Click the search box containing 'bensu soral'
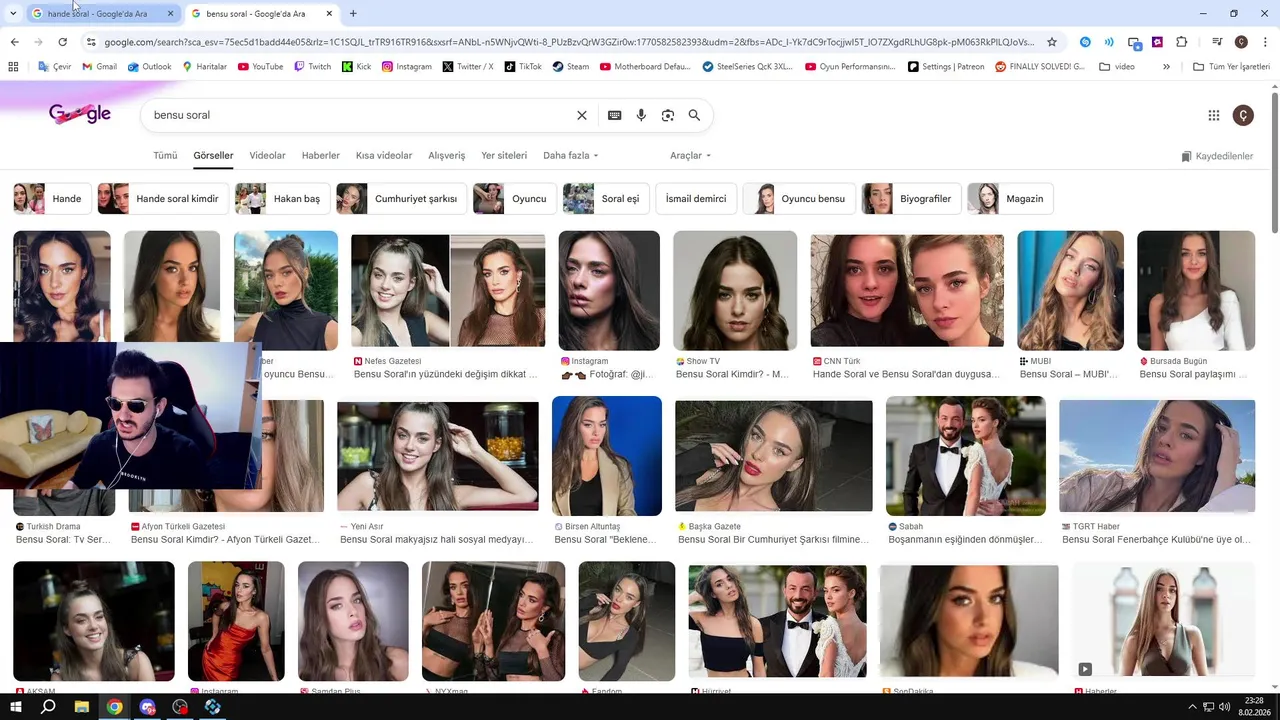Screen dimensions: 1280x720 pos(360,115)
